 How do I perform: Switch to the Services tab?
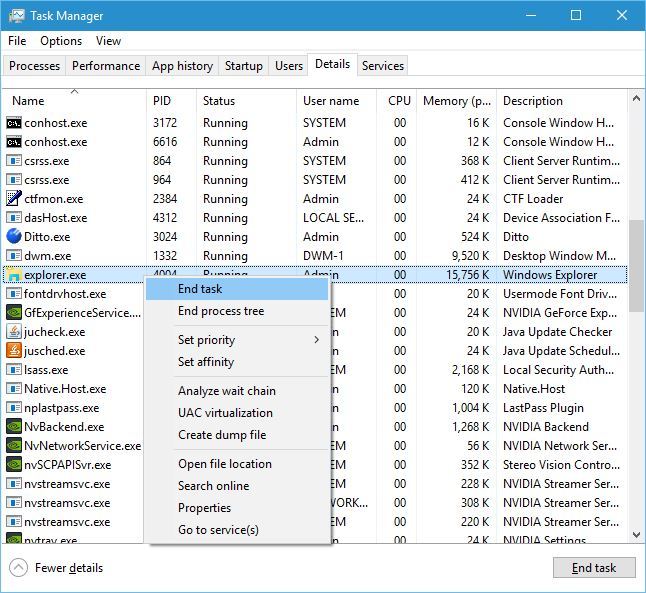[x=383, y=66]
